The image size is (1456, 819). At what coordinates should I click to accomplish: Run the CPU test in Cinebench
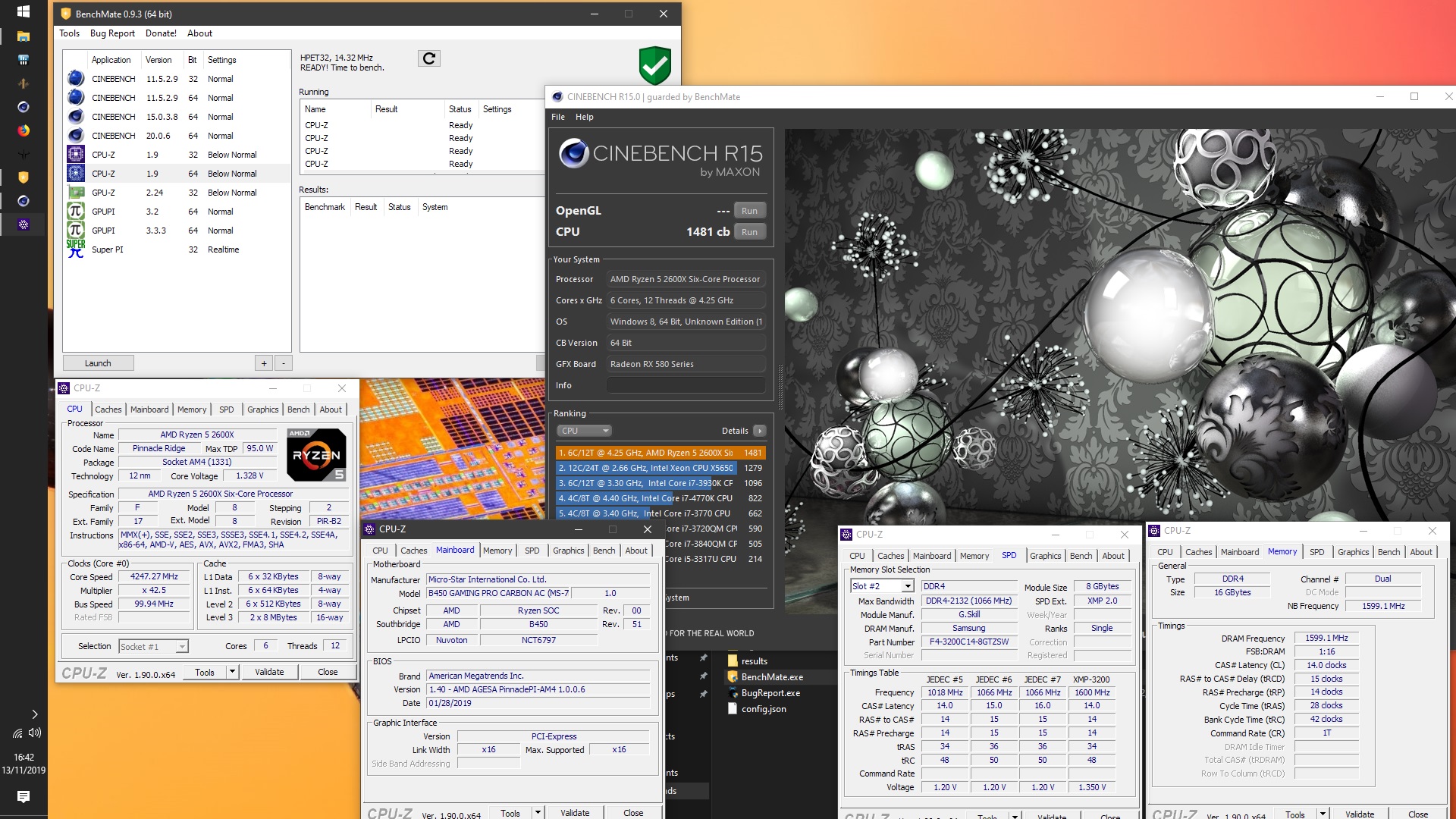pos(749,232)
